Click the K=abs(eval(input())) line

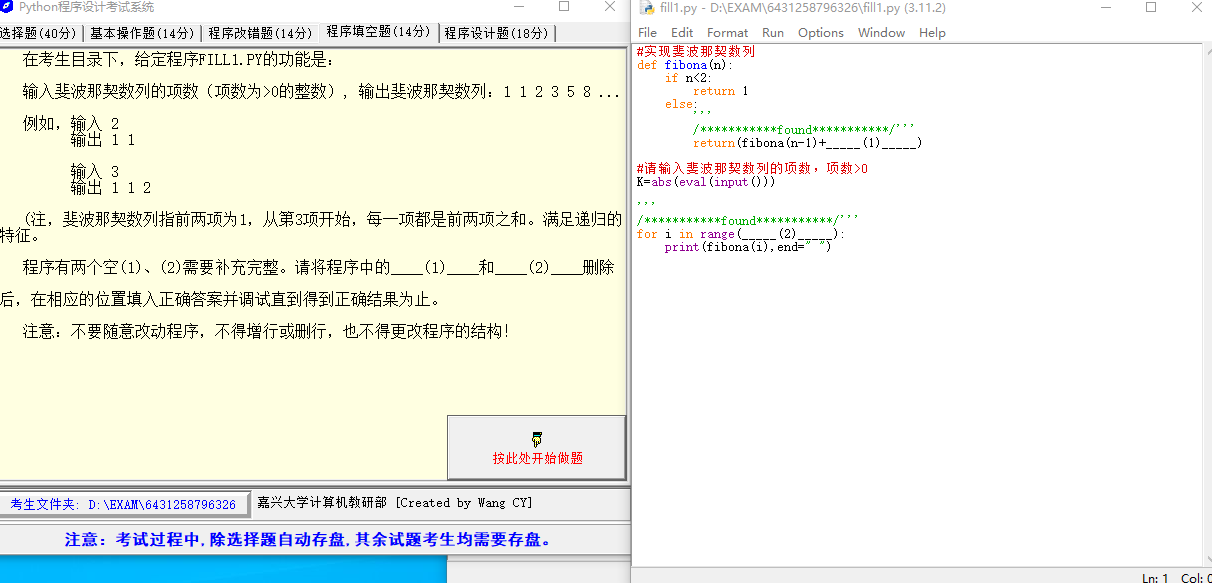click(706, 182)
